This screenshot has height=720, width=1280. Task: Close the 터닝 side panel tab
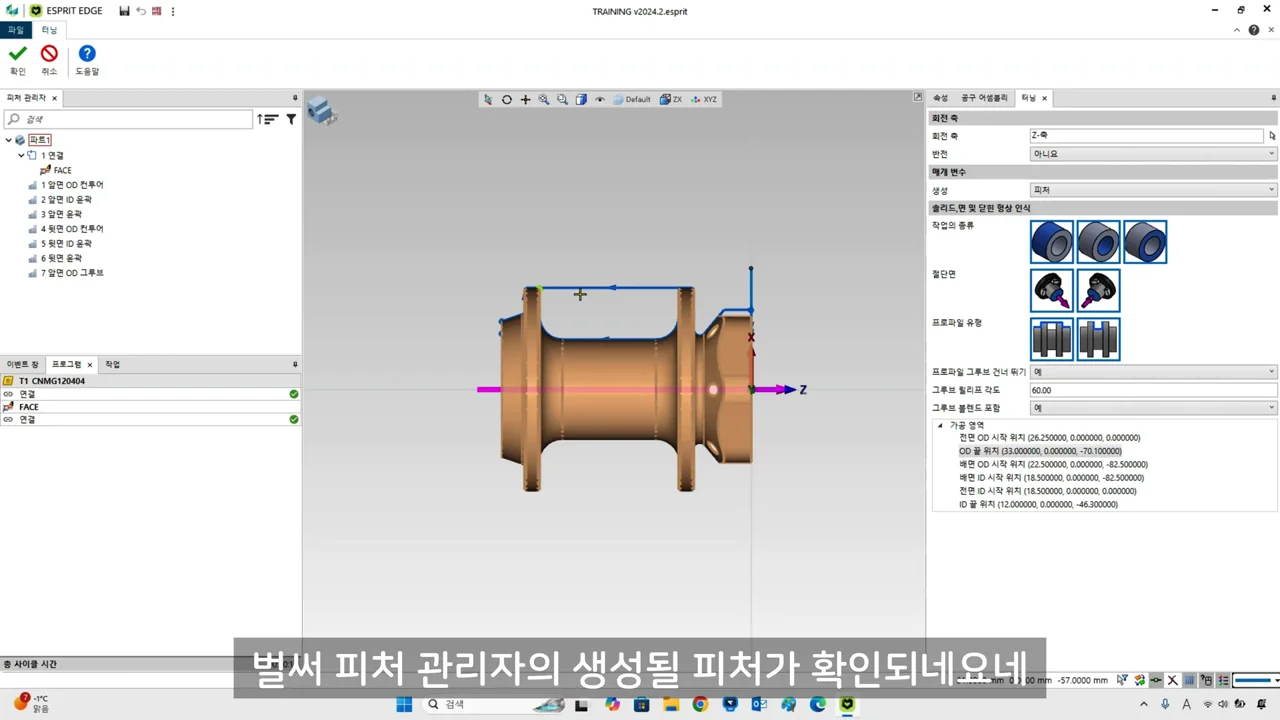pyautogui.click(x=1045, y=98)
